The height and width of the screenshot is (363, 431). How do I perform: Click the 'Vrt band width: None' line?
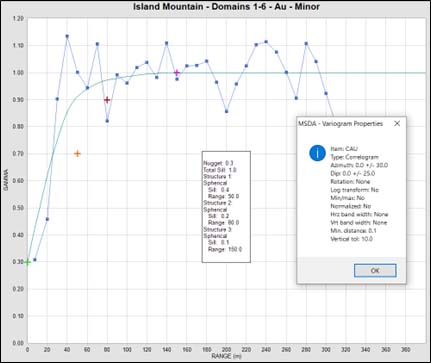pos(359,223)
